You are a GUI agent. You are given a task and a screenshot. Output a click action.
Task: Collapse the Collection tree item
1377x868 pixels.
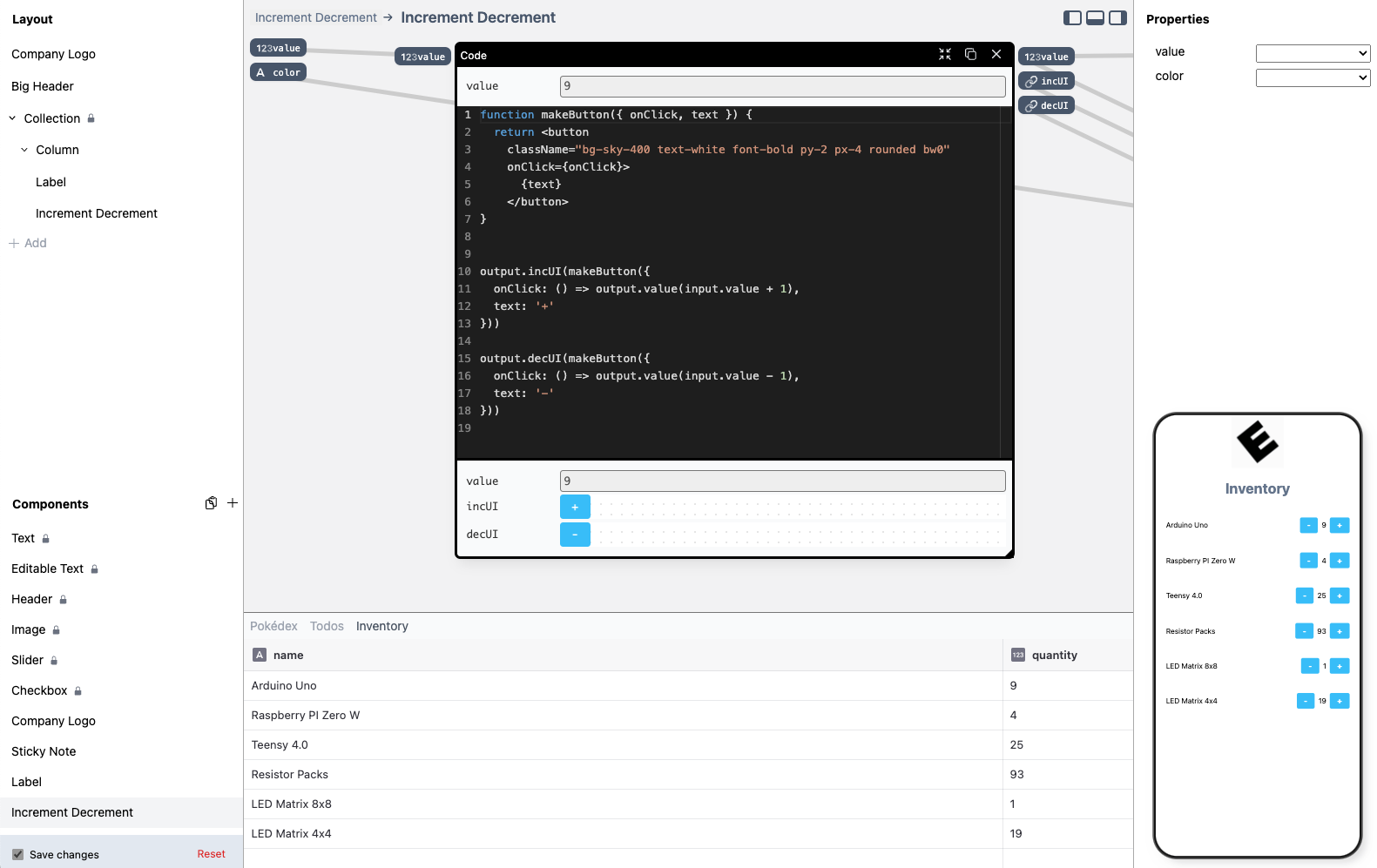tap(13, 118)
